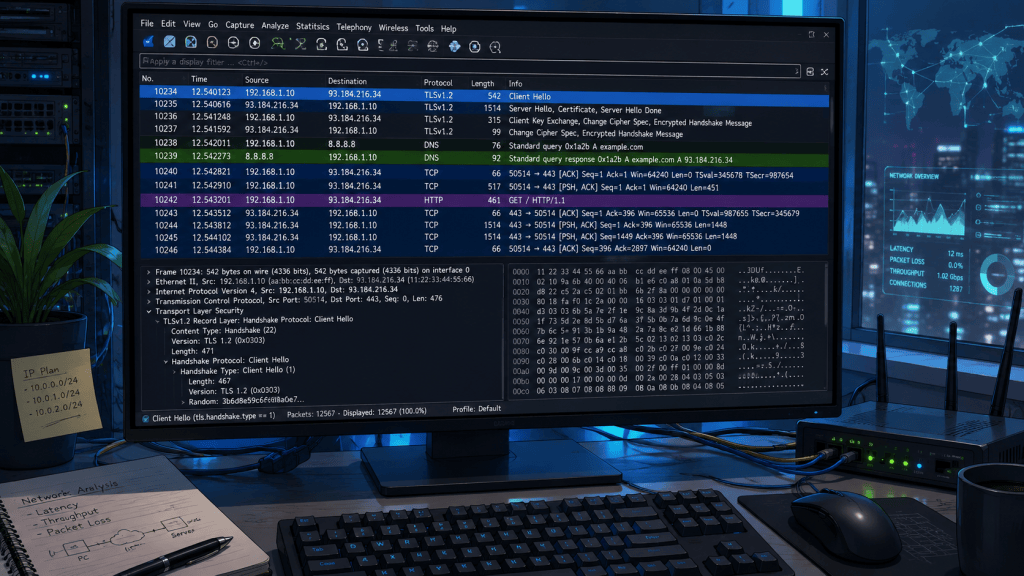Click the expert info icon in the status bar
The image size is (1024, 576).
point(146,419)
